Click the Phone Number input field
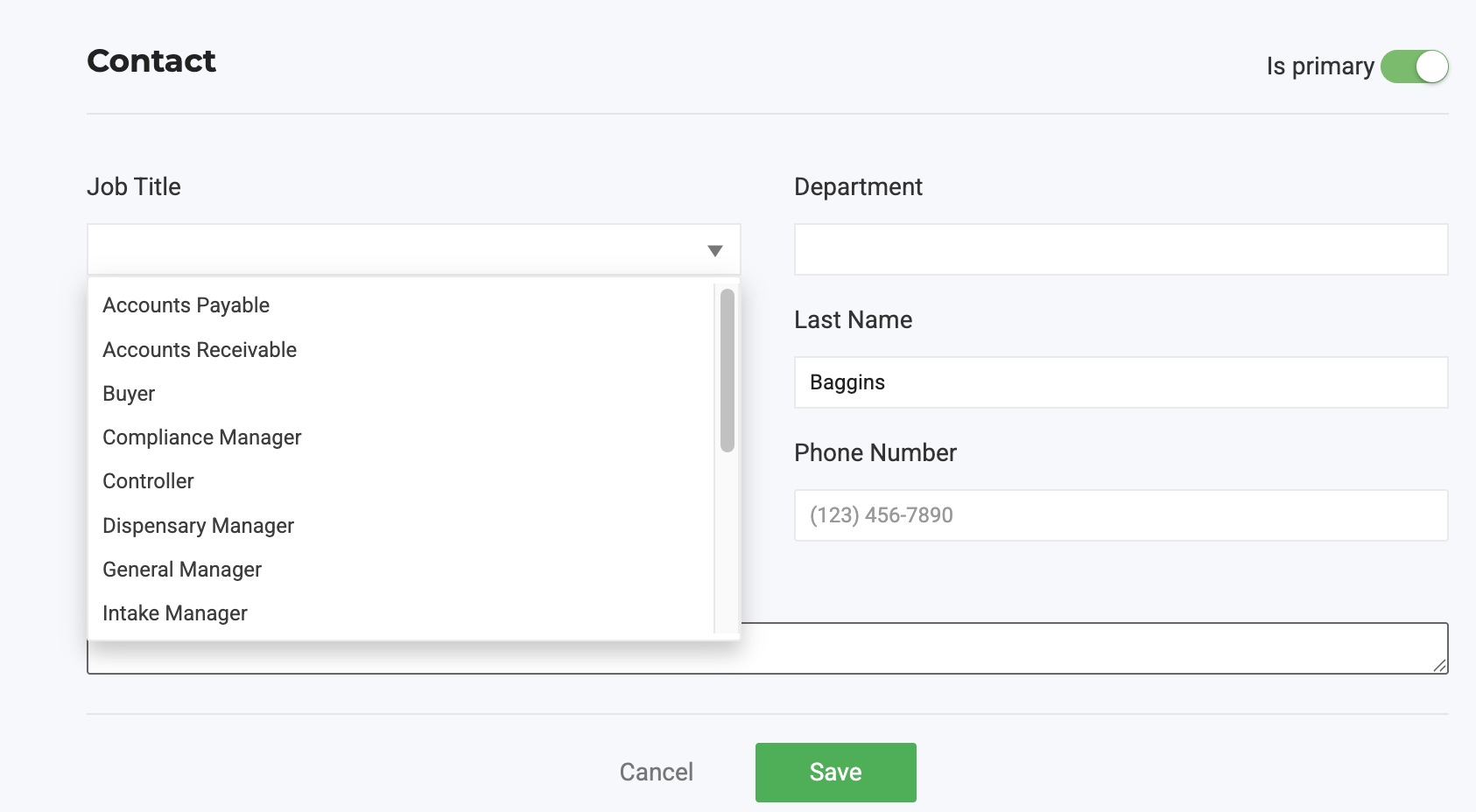This screenshot has width=1476, height=812. pos(1121,515)
